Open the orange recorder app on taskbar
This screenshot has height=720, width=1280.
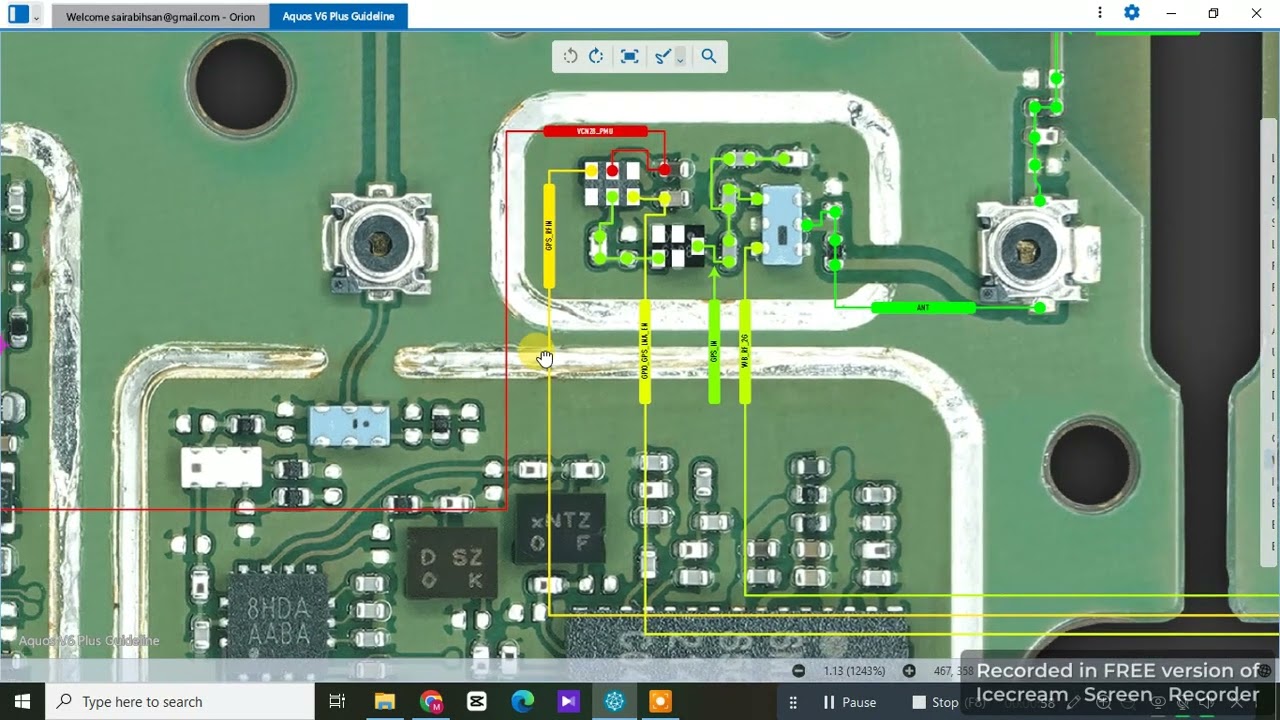coord(661,701)
